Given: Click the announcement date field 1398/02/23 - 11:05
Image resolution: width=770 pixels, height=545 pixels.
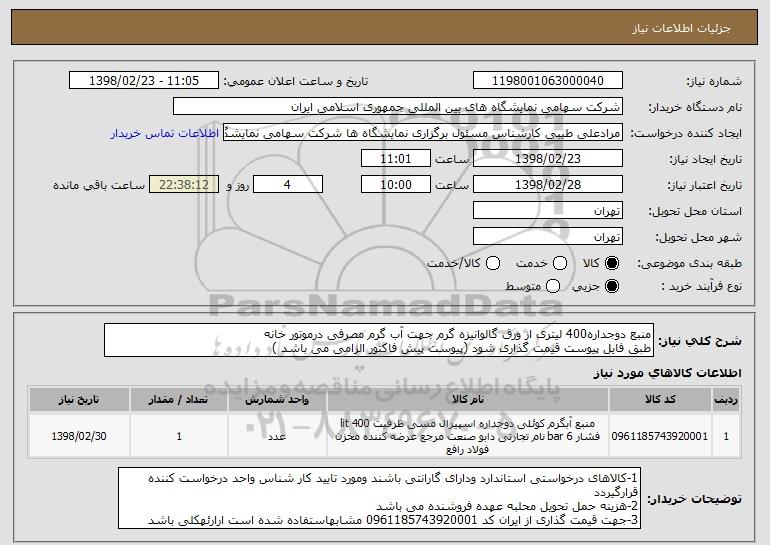Looking at the screenshot, I should pyautogui.click(x=144, y=81).
